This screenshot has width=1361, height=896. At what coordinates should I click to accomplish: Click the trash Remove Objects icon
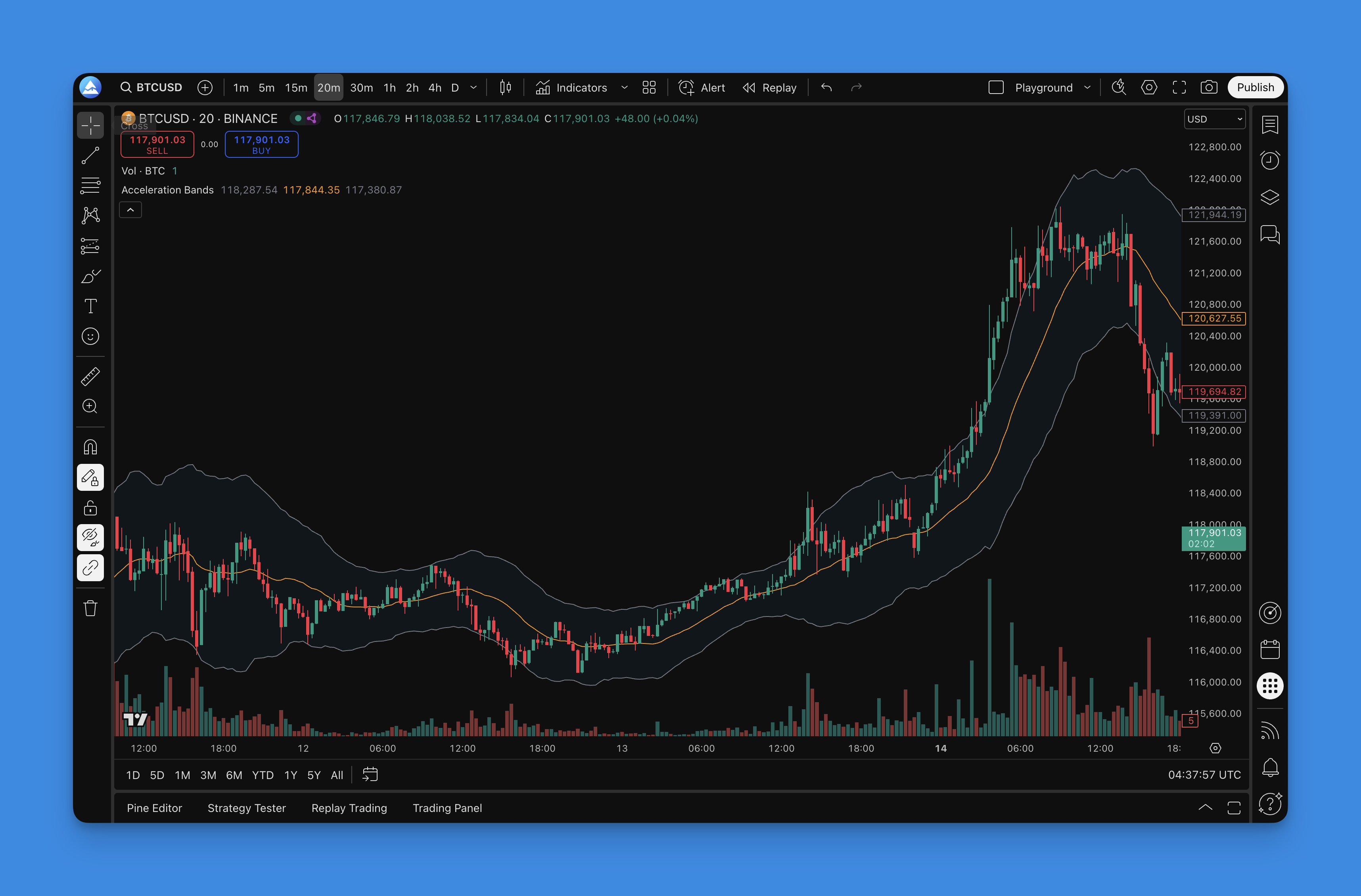pyautogui.click(x=90, y=608)
